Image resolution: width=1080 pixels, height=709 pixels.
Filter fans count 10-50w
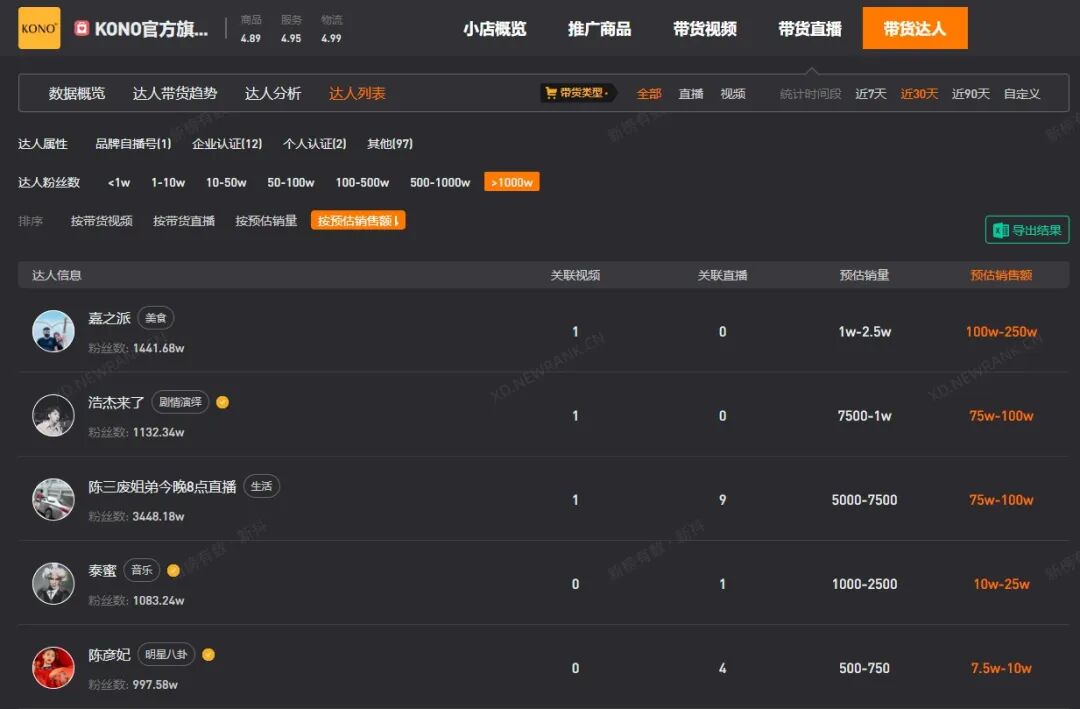226,182
